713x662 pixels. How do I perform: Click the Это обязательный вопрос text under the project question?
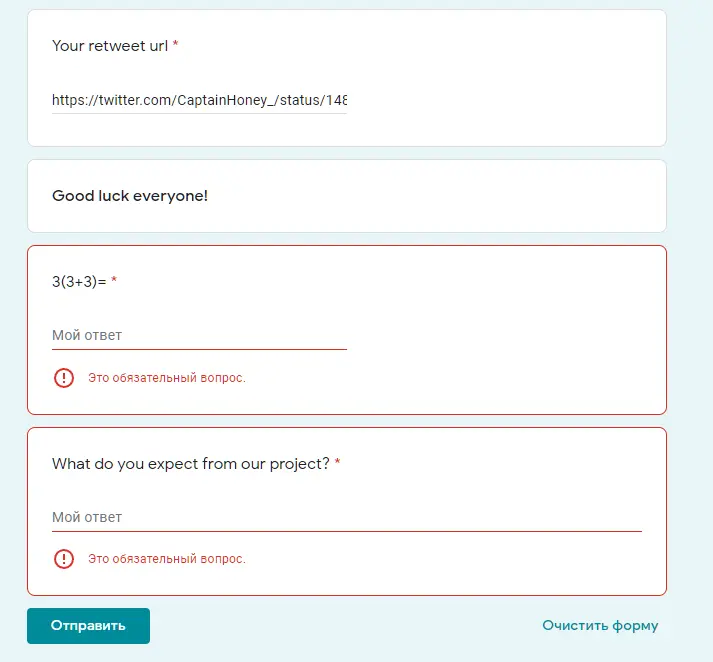pyautogui.click(x=167, y=559)
